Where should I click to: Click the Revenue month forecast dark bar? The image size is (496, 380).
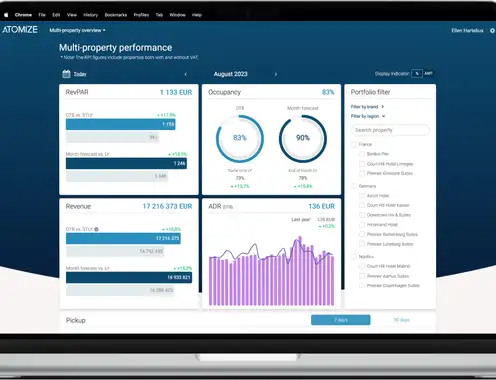tap(129, 277)
